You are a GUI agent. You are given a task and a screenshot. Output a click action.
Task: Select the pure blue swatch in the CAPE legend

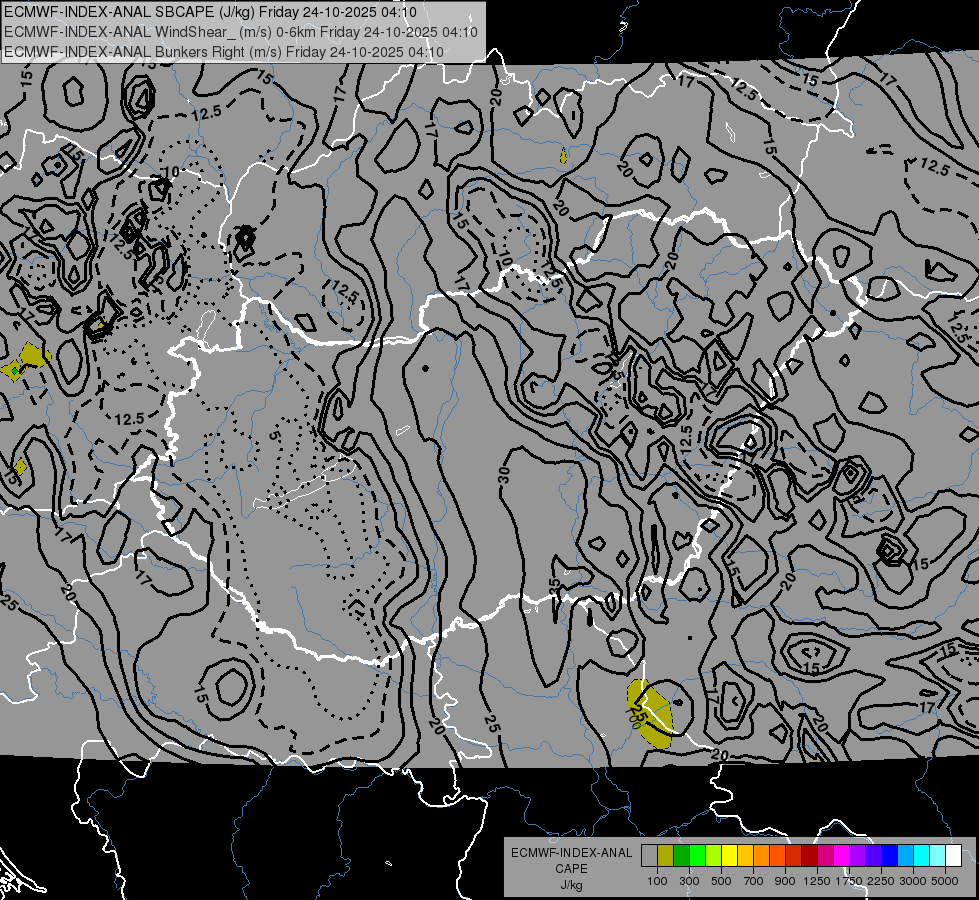[x=889, y=855]
